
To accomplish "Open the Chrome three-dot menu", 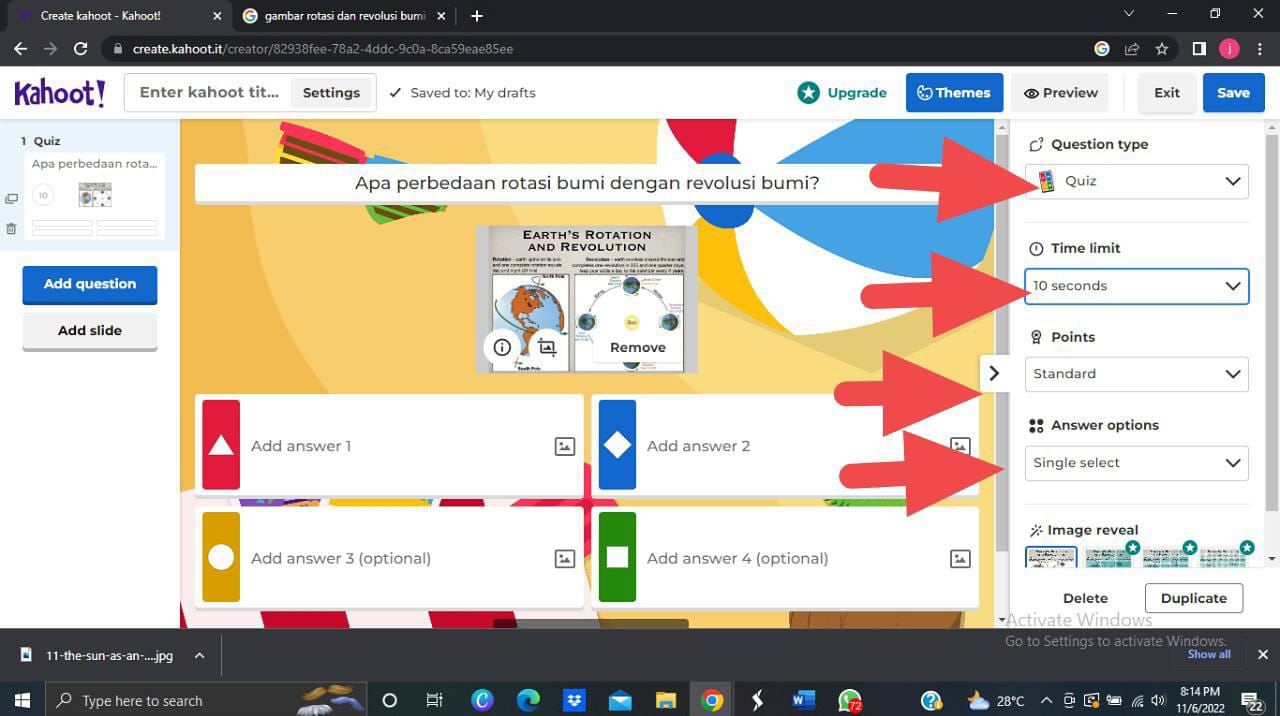I will [x=1260, y=48].
